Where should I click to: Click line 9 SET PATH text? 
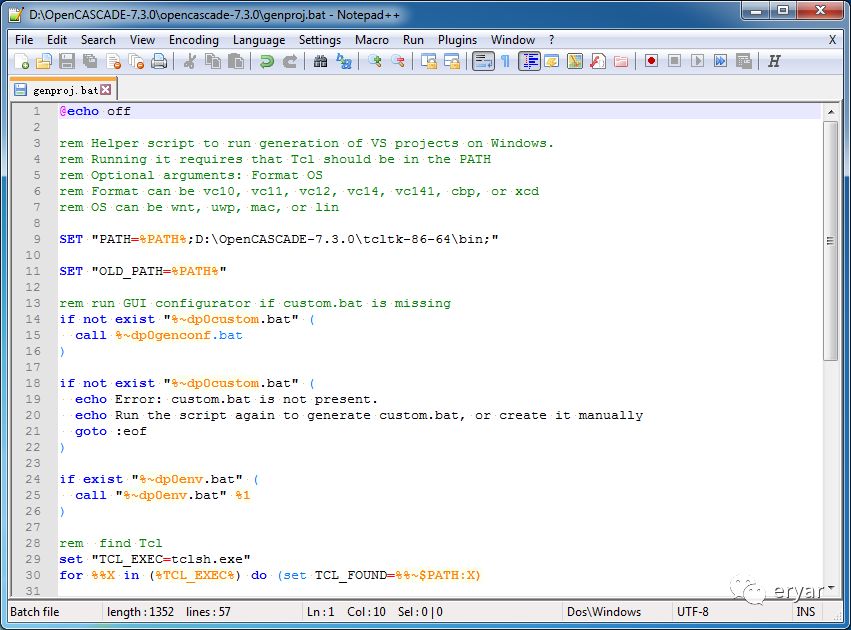click(278, 239)
